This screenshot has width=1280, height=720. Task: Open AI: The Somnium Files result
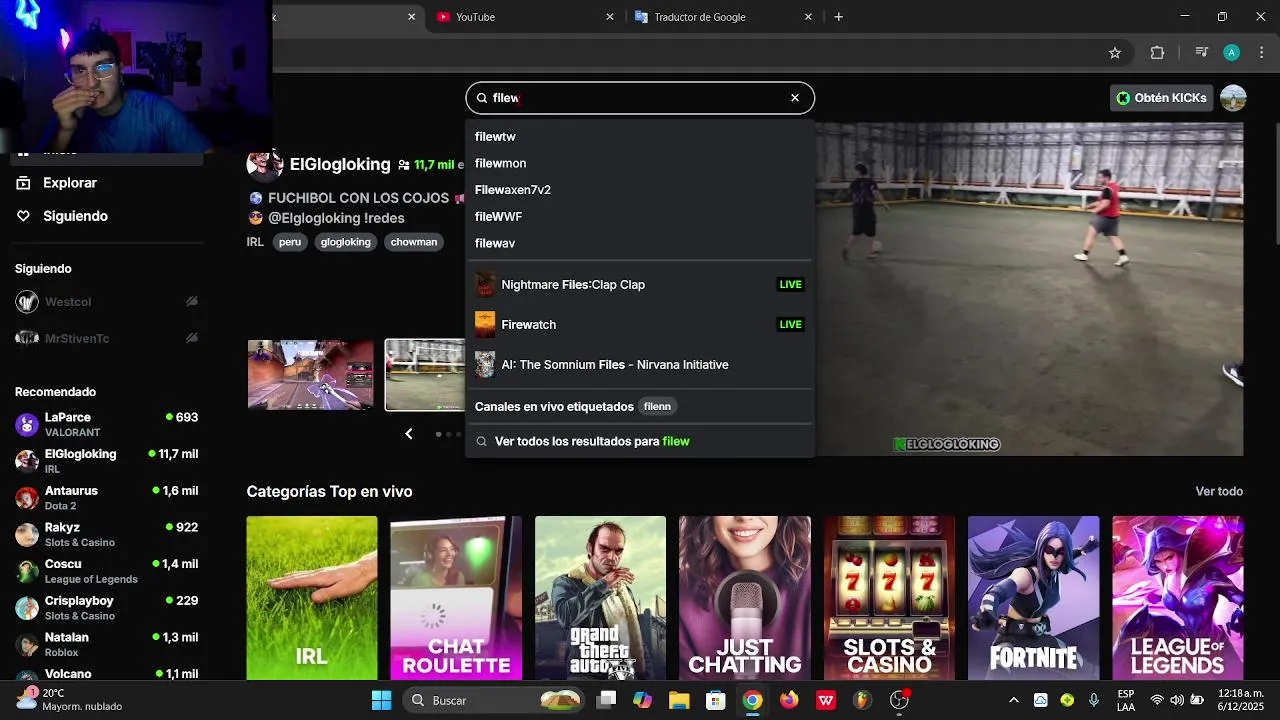[640, 364]
